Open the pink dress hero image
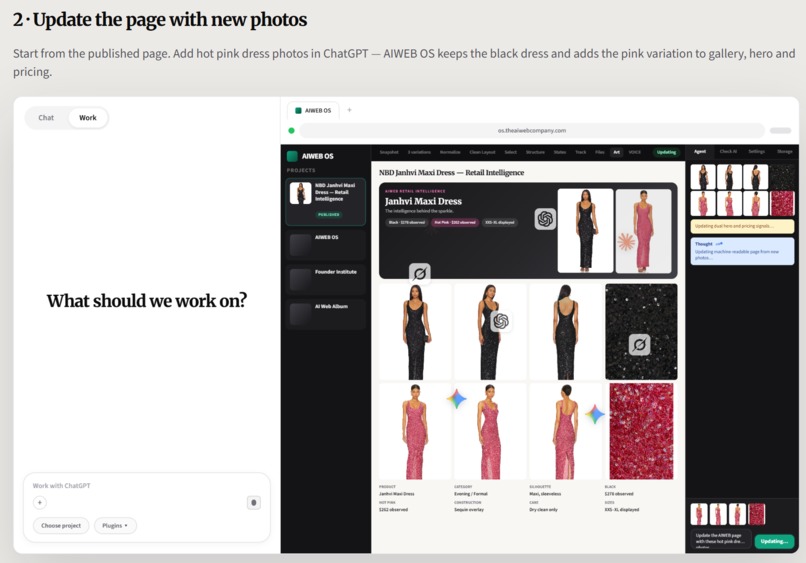 click(x=643, y=230)
